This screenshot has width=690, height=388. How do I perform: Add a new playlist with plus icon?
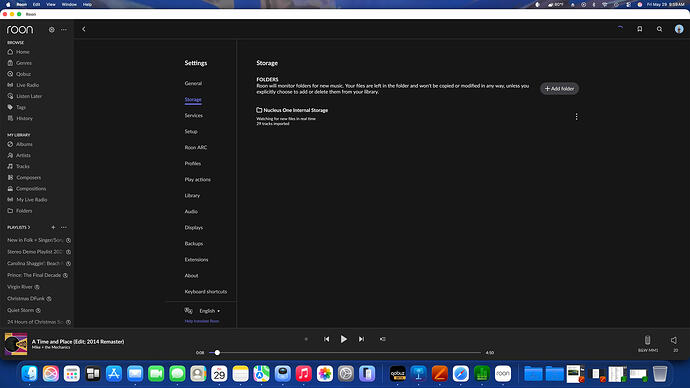pos(53,227)
